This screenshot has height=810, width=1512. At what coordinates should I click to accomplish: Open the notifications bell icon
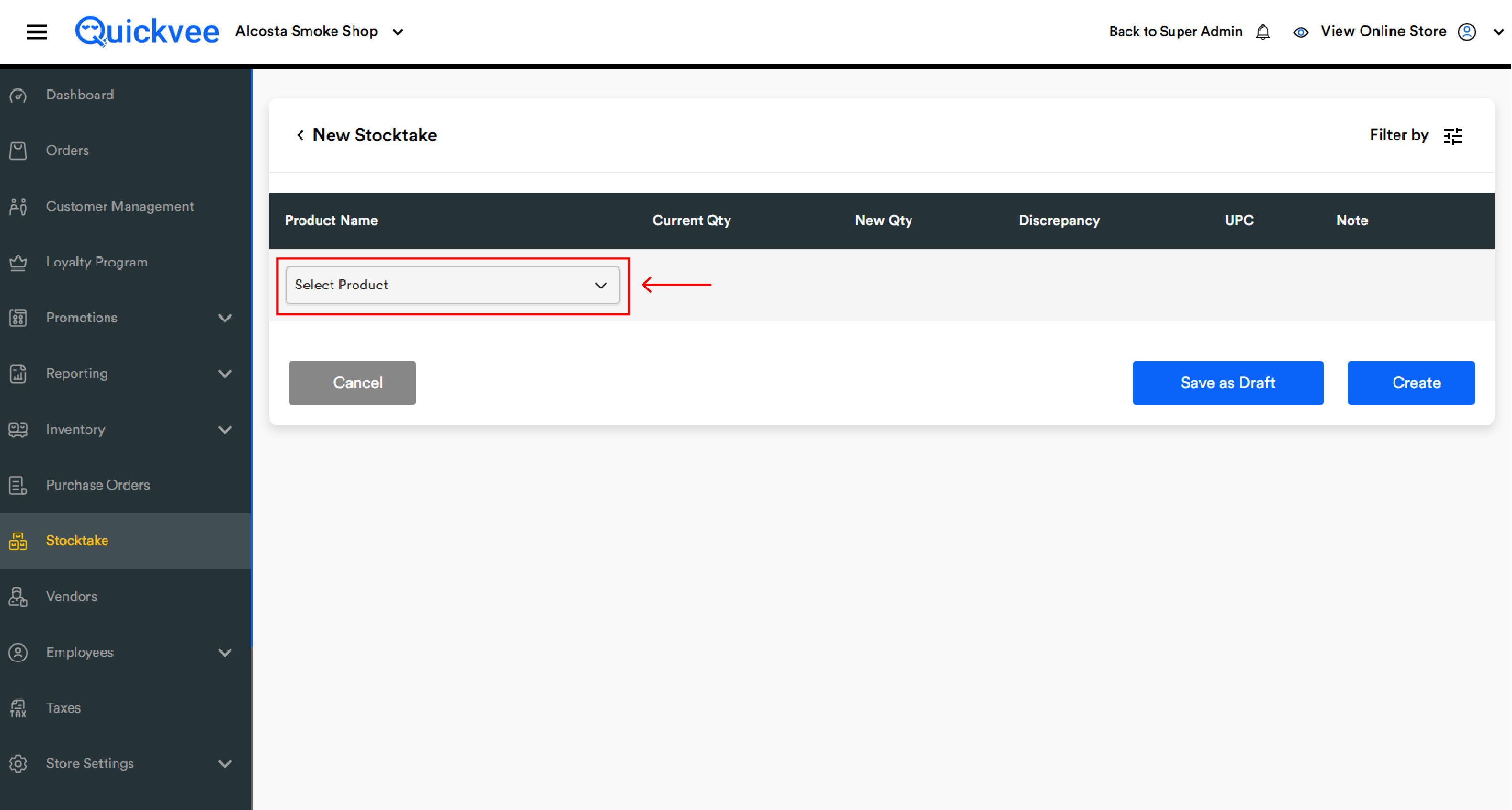click(1263, 32)
